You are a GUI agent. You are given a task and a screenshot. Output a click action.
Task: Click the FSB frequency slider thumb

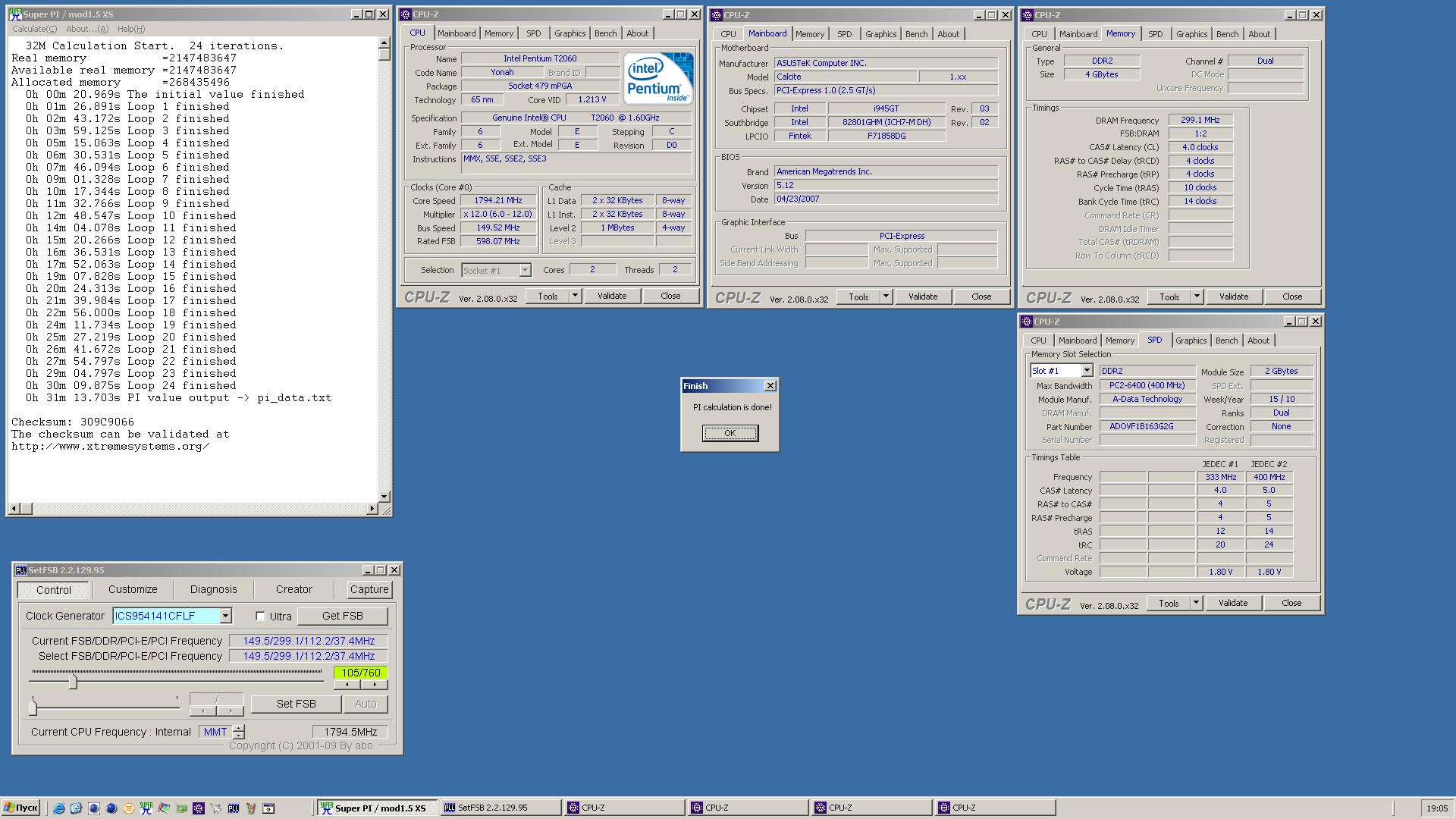click(x=73, y=681)
